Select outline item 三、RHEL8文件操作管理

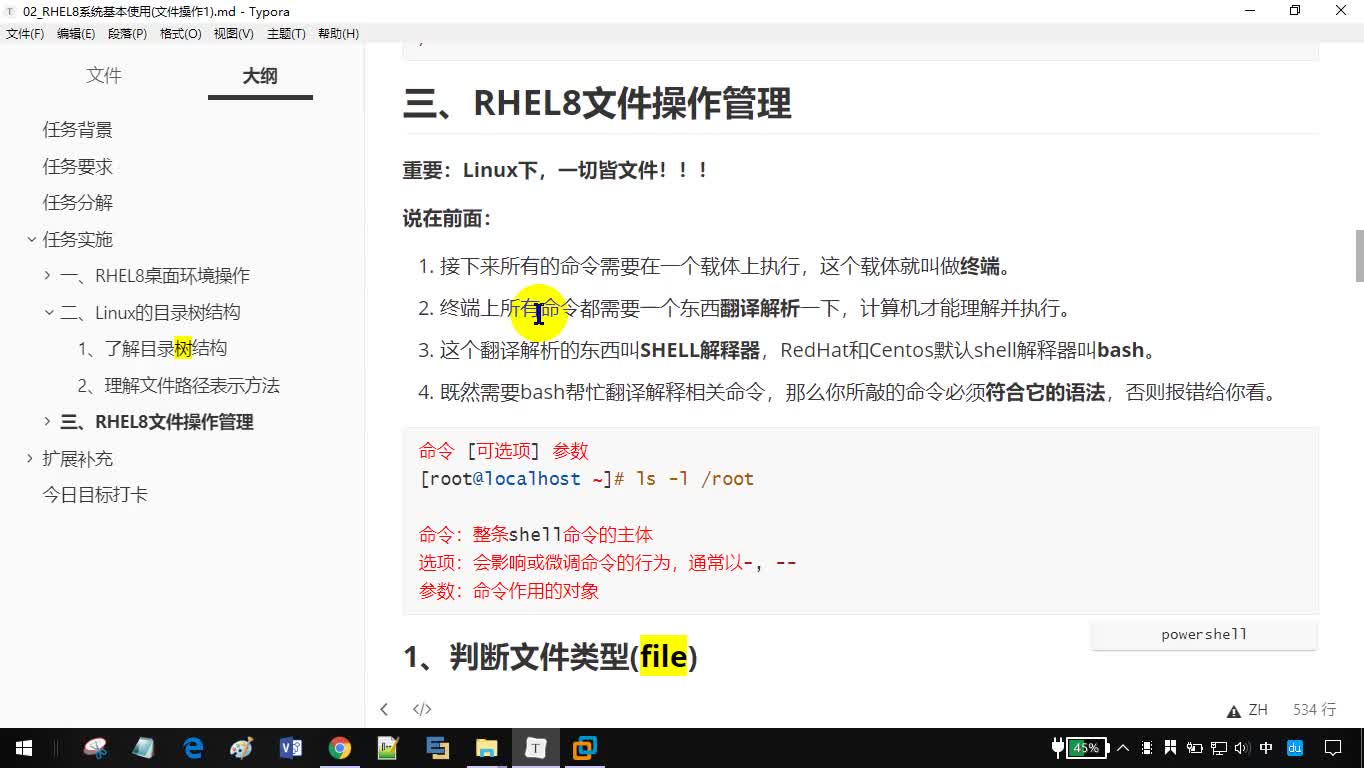(x=157, y=422)
